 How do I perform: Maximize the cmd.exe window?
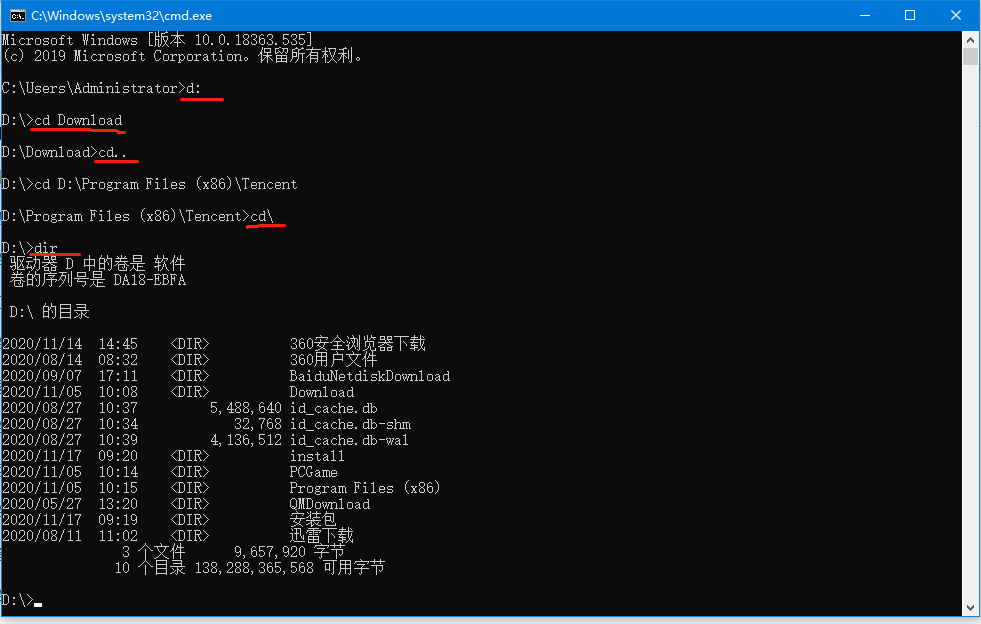click(x=910, y=15)
